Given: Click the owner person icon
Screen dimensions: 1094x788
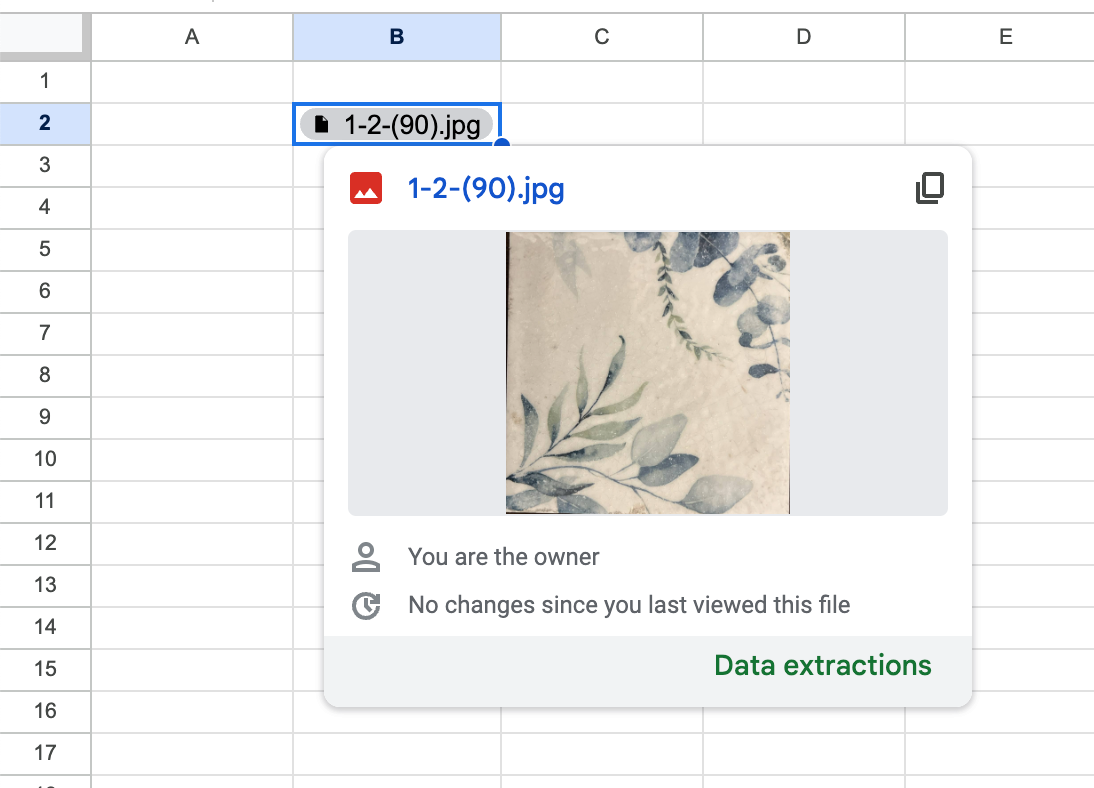Looking at the screenshot, I should click(367, 557).
